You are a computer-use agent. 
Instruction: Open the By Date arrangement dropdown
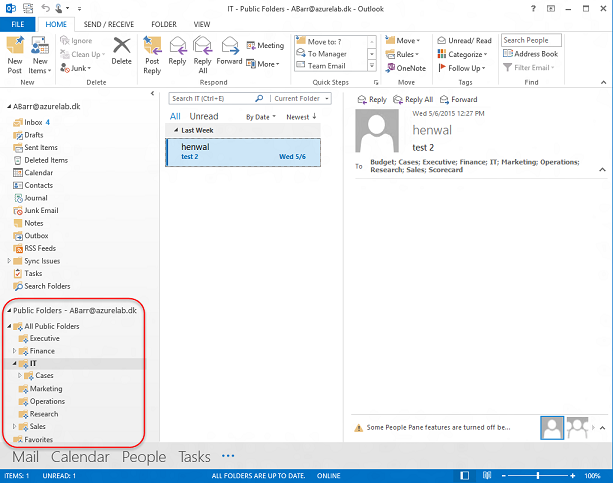click(x=261, y=117)
